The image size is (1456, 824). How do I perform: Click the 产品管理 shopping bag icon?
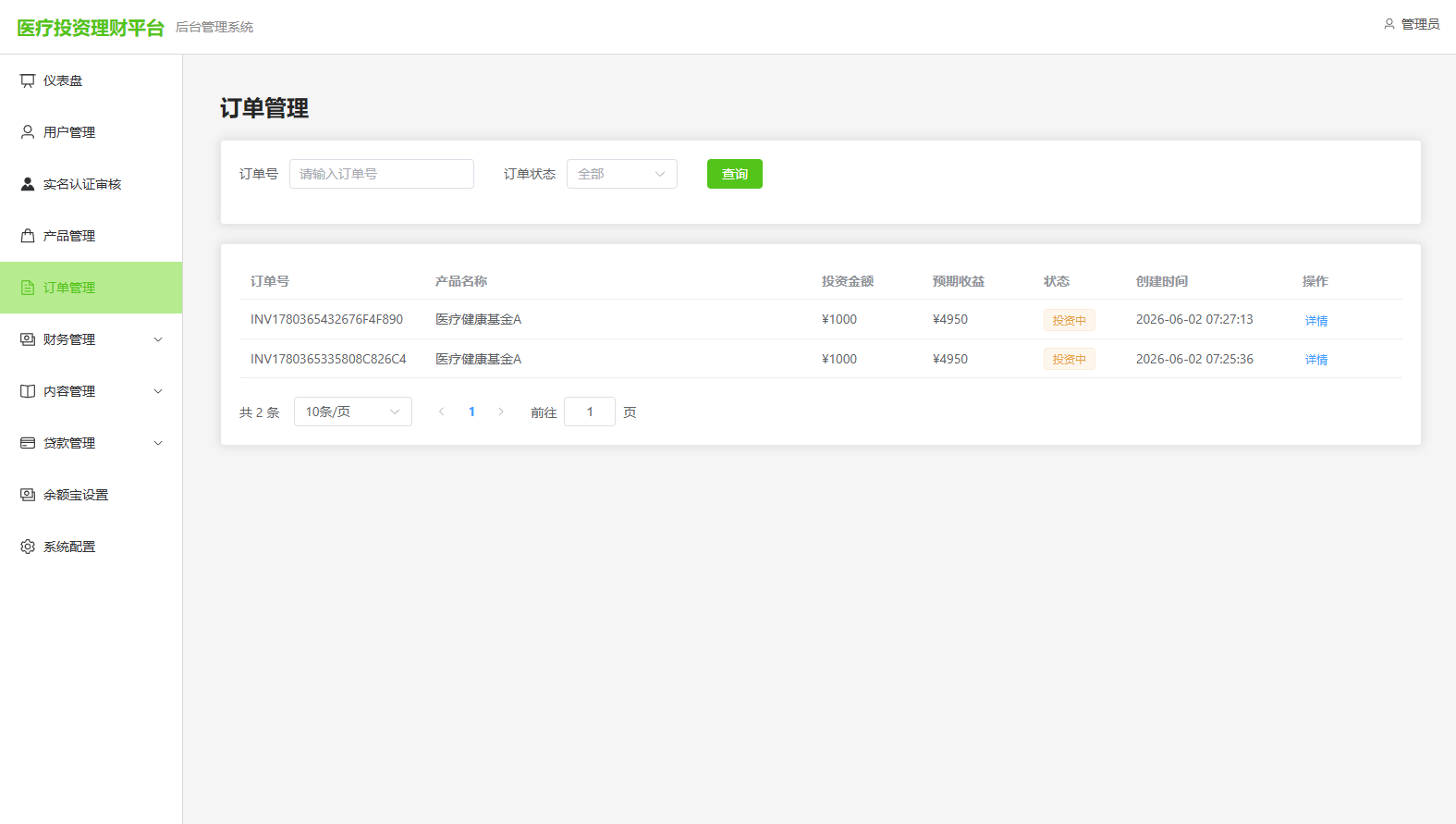click(28, 236)
